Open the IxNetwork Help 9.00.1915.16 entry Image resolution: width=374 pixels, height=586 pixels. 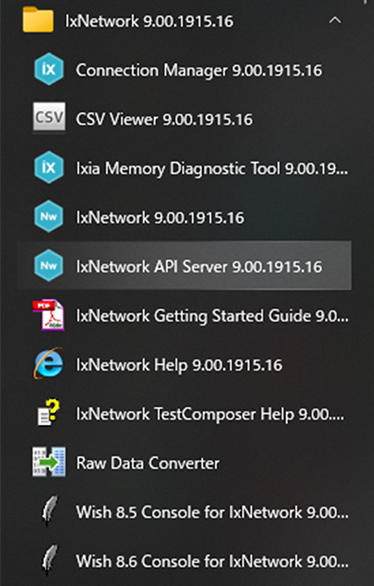(x=184, y=364)
